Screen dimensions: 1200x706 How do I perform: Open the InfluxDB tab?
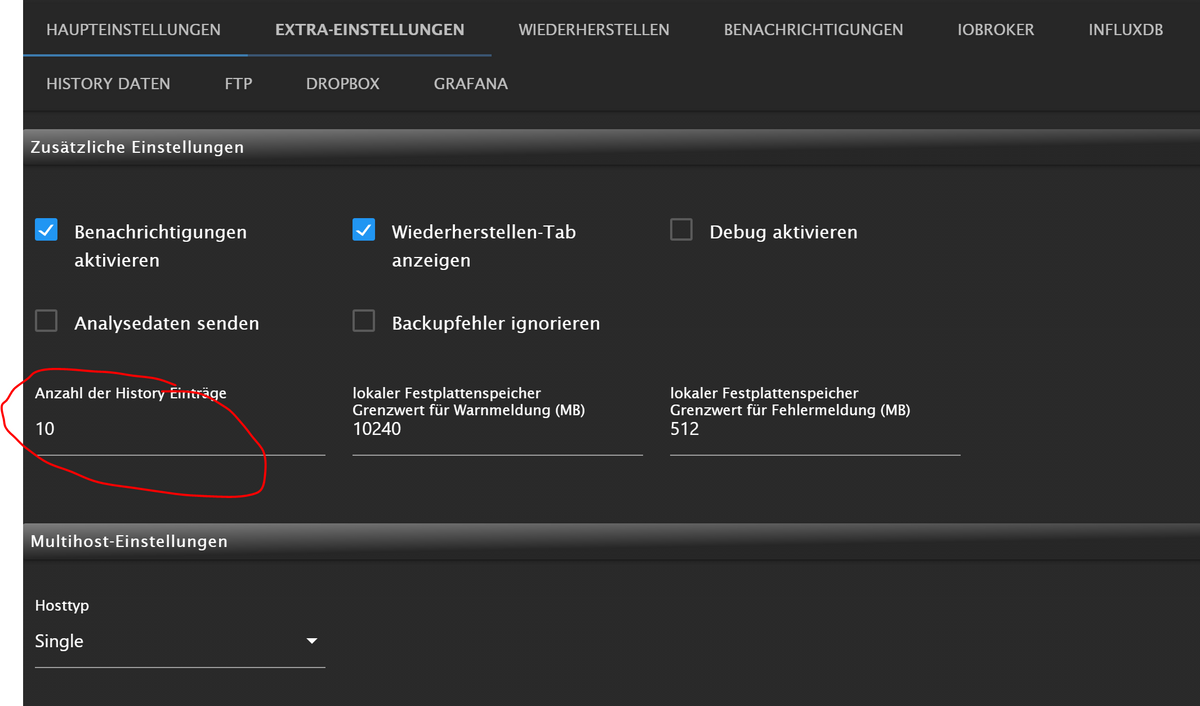tap(1126, 29)
